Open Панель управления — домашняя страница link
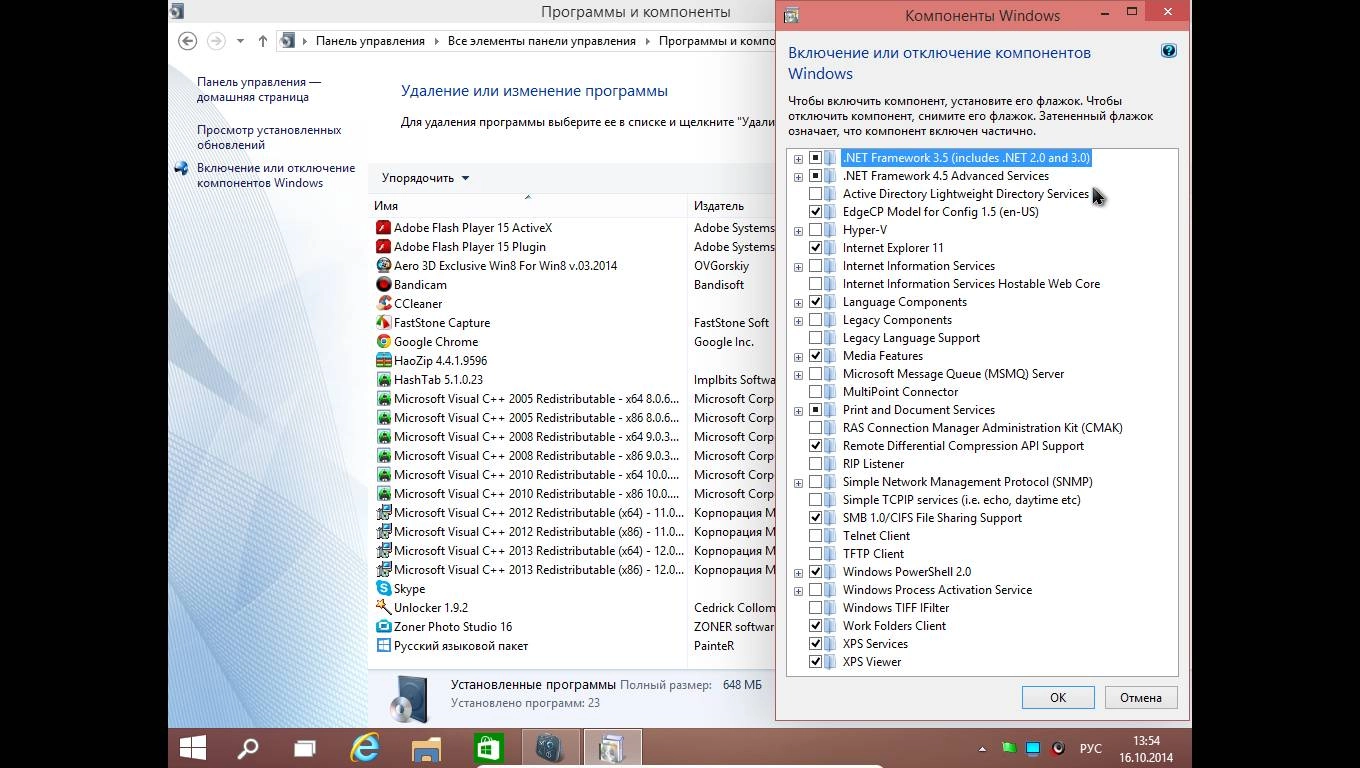This screenshot has height=768, width=1360. tap(259, 89)
